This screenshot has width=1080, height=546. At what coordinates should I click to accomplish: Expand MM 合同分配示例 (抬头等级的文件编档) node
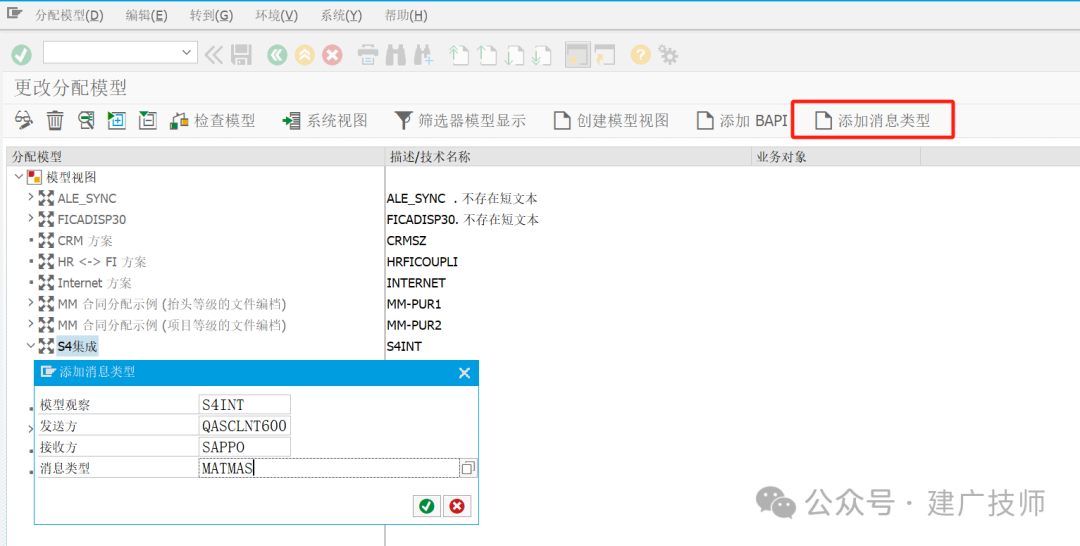[x=30, y=303]
